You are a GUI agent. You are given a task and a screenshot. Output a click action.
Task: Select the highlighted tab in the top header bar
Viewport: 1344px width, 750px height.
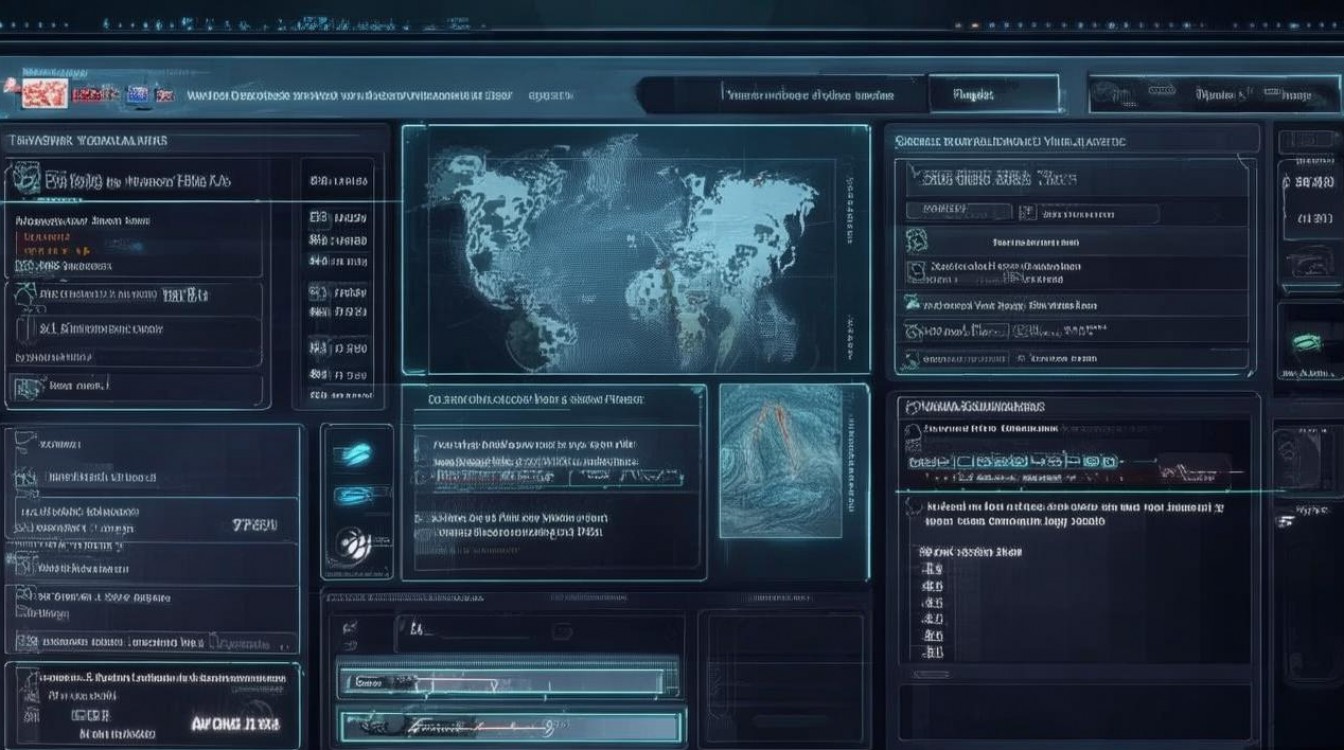992,95
